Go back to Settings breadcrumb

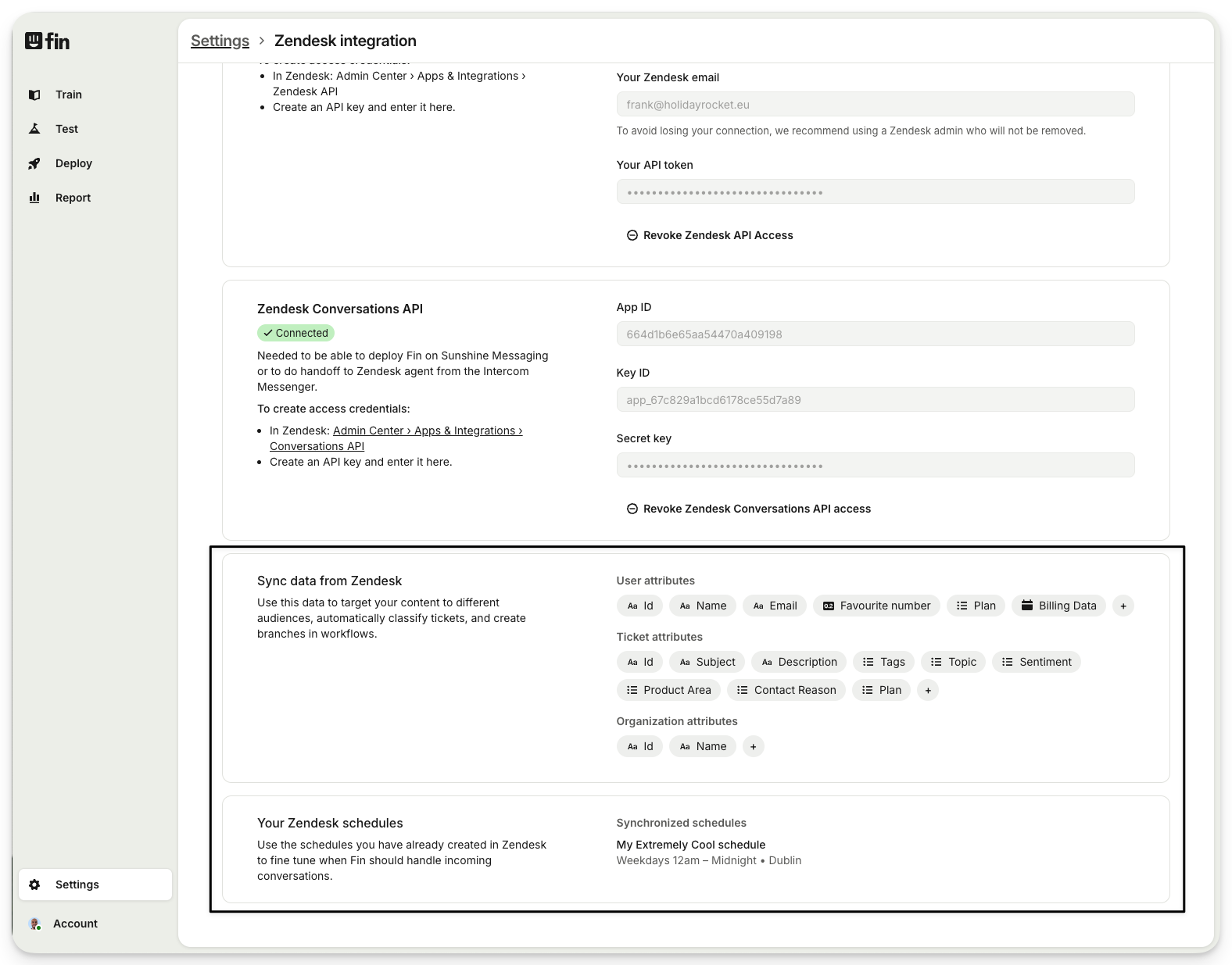(220, 41)
